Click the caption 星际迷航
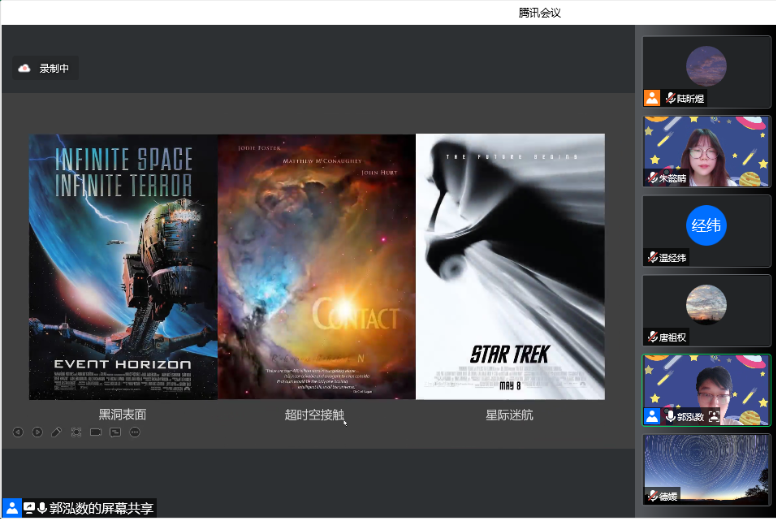Screen dimensions: 776x519 click(x=509, y=415)
